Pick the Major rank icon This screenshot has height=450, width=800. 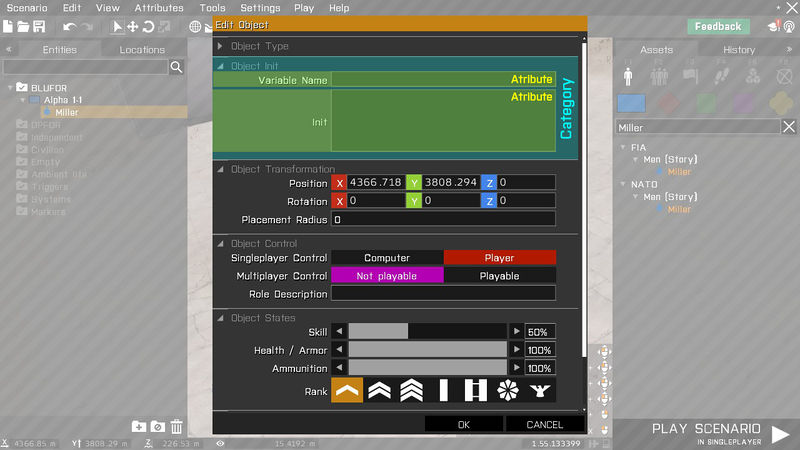click(x=507, y=391)
